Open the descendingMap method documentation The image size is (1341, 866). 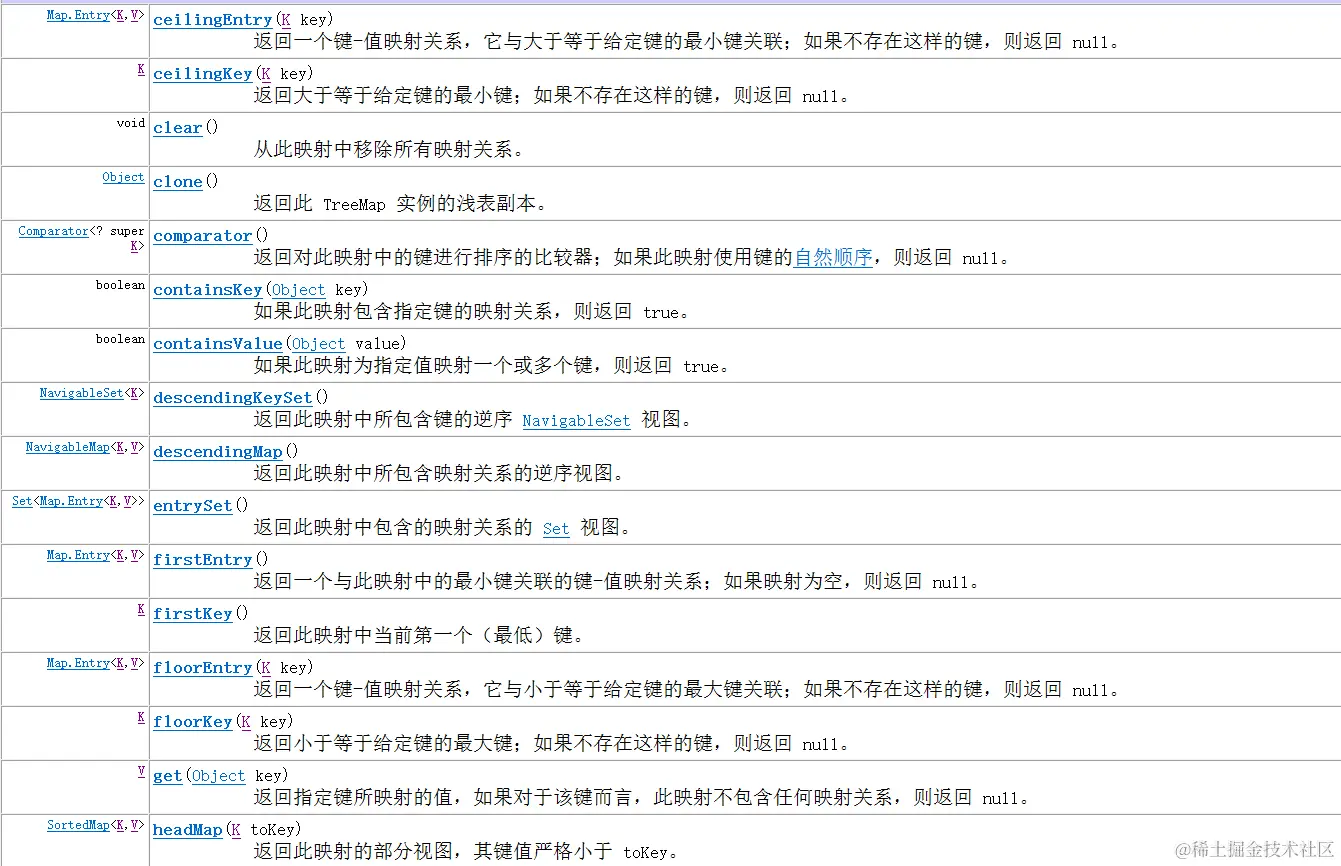(217, 451)
